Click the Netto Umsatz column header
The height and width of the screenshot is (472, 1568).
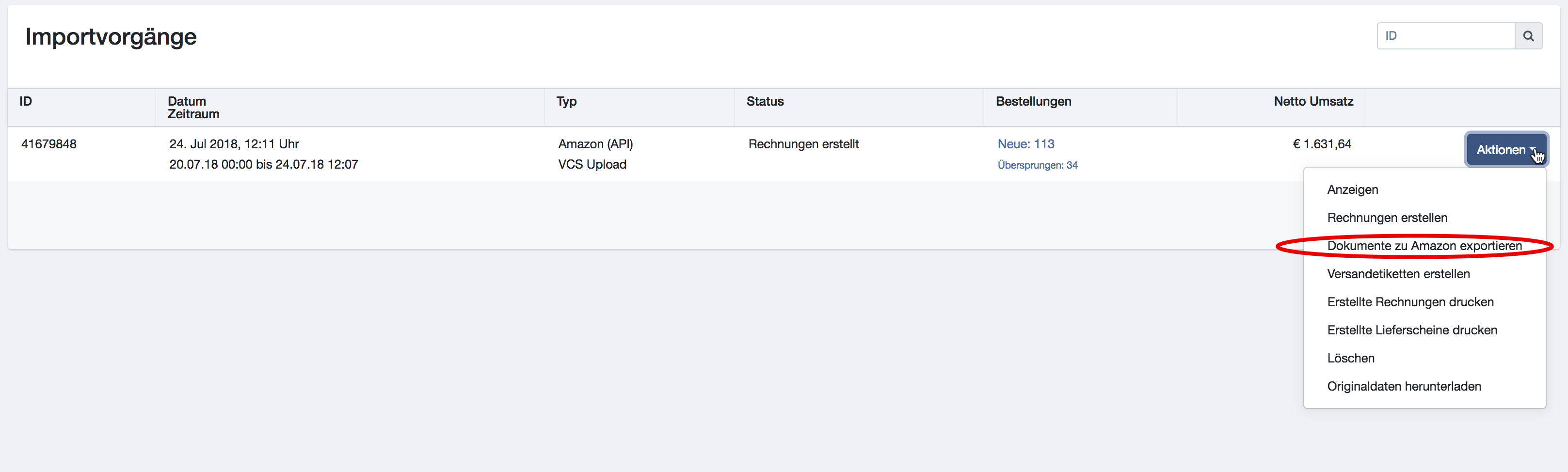1313,102
